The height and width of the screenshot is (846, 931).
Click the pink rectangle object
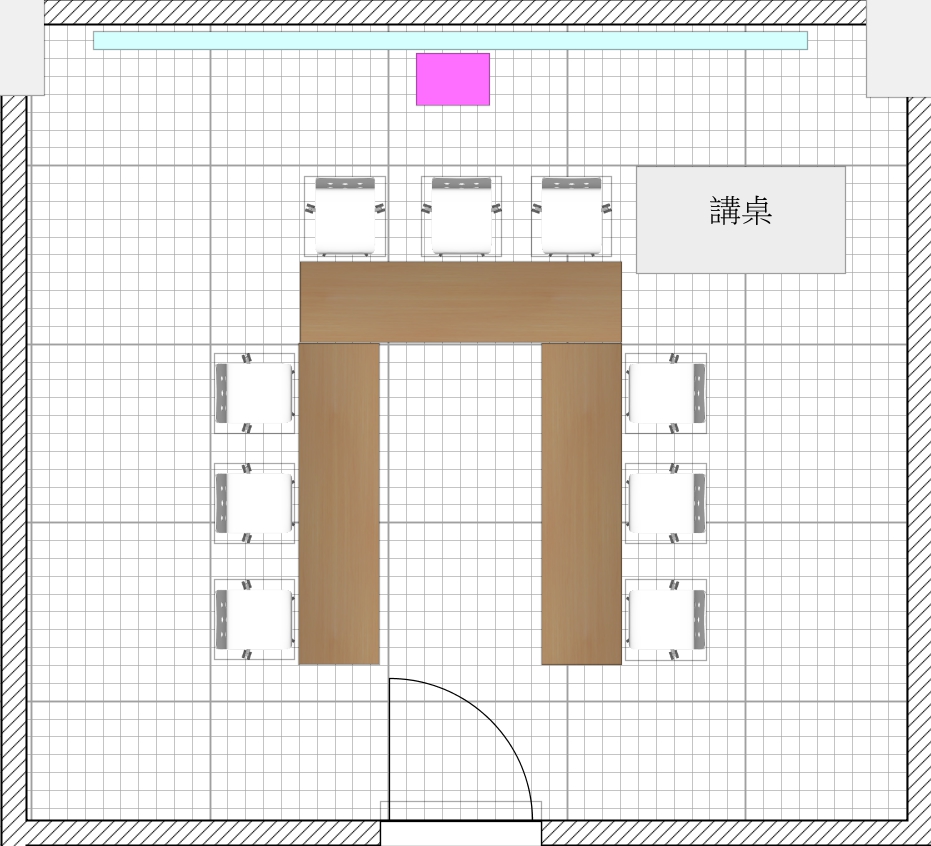pyautogui.click(x=453, y=79)
